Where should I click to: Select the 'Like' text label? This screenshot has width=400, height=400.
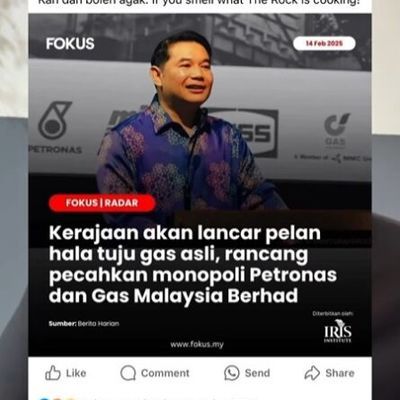point(76,373)
